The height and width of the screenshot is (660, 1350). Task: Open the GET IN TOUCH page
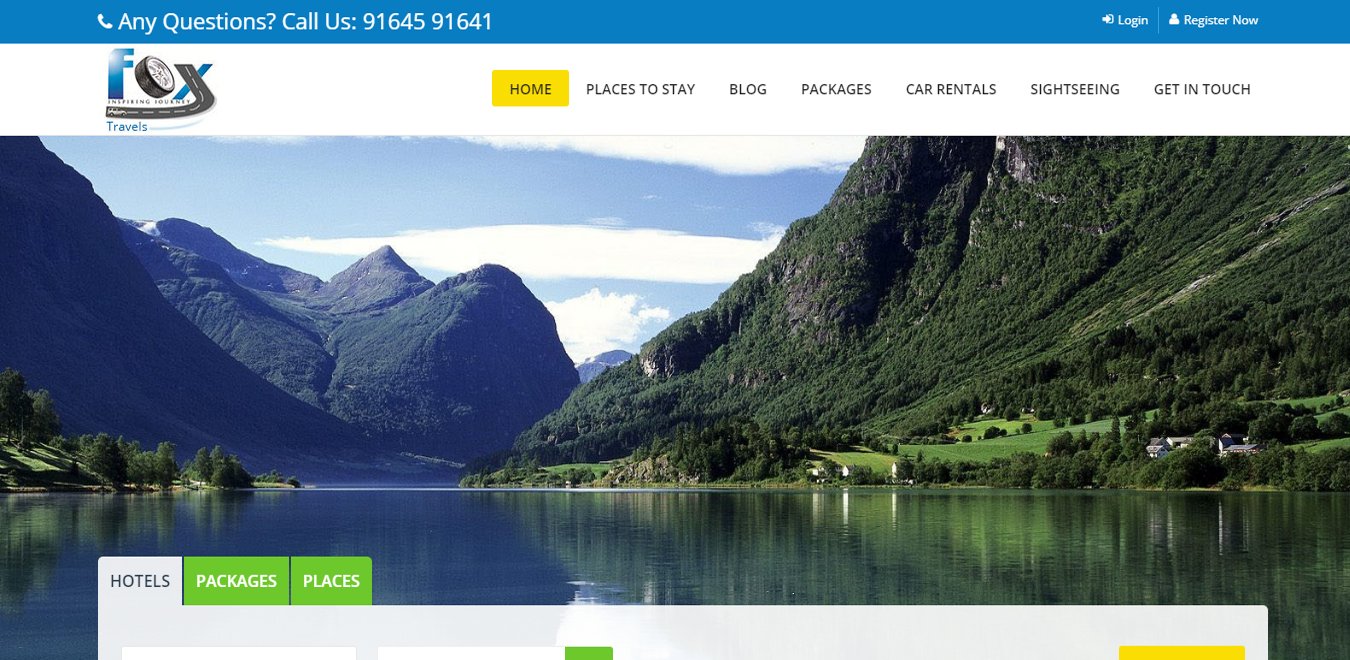(x=1202, y=88)
